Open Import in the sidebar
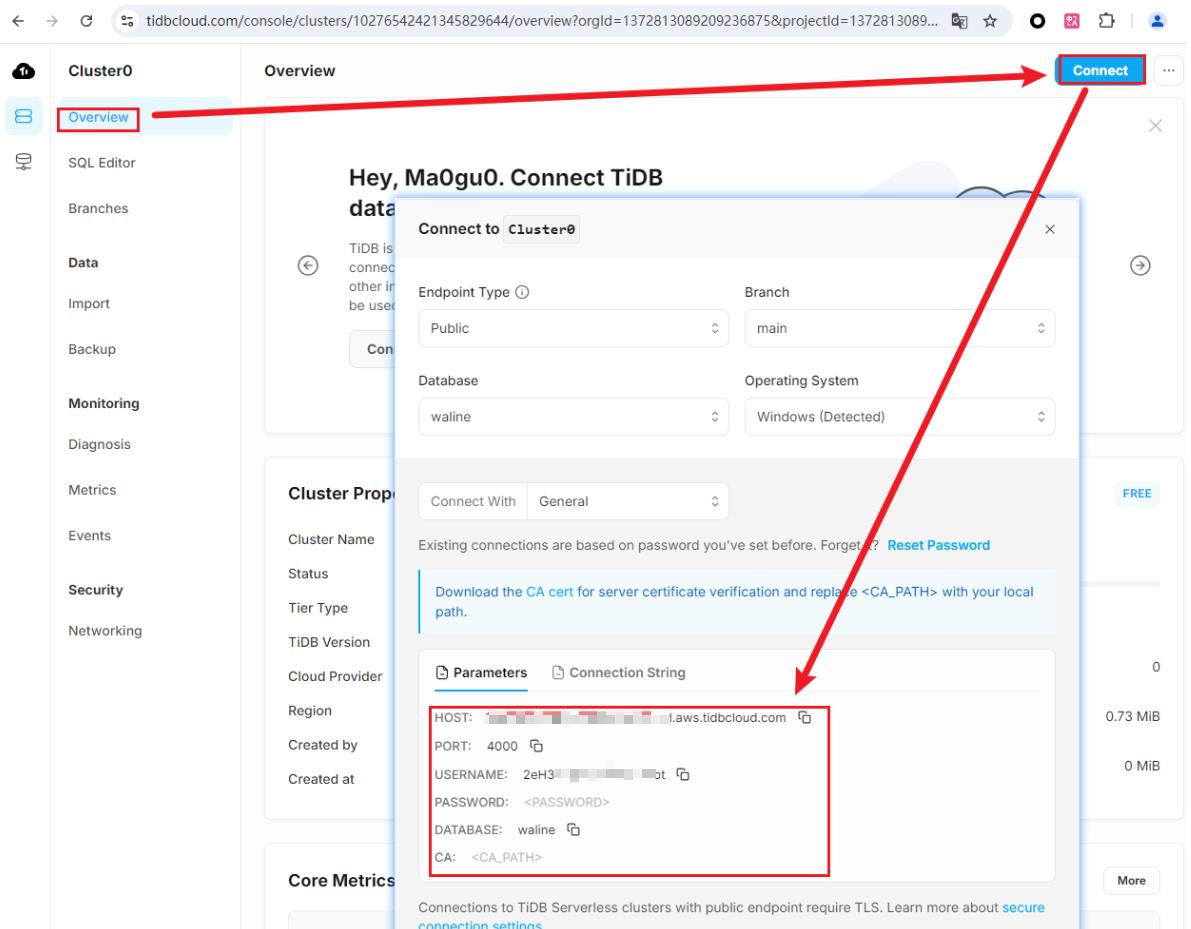Image resolution: width=1191 pixels, height=929 pixels. pos(89,304)
